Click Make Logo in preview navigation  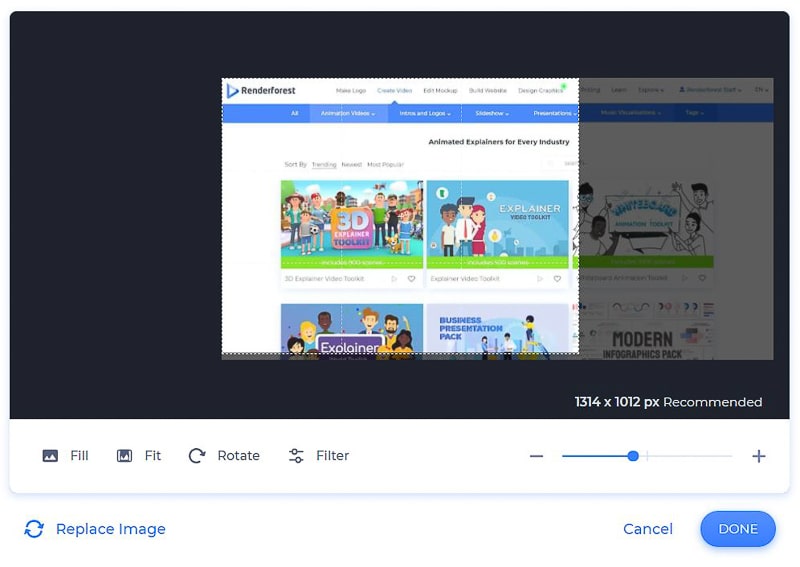(351, 91)
